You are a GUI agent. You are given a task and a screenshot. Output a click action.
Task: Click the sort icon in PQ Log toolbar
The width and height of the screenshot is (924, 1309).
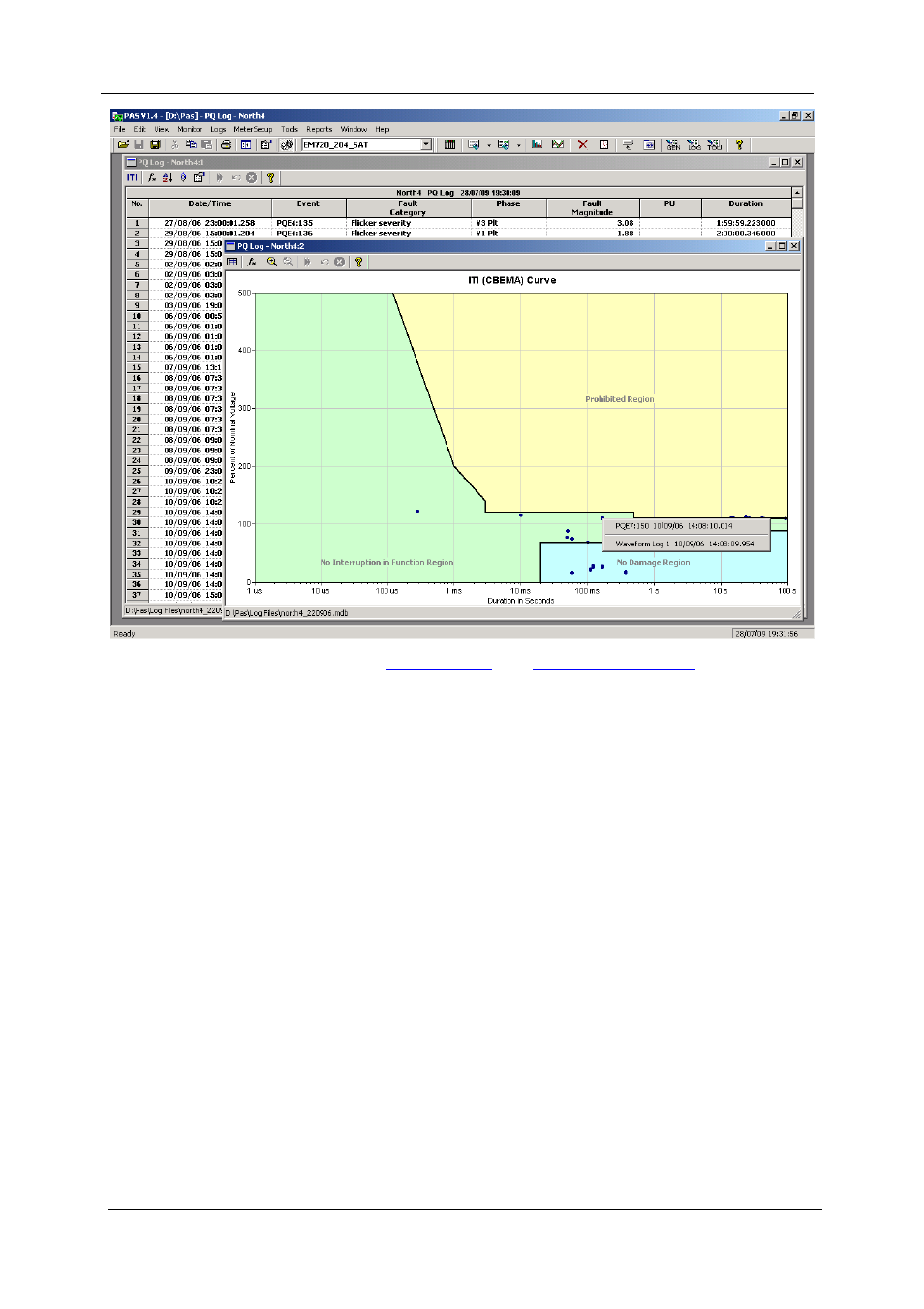(x=168, y=178)
